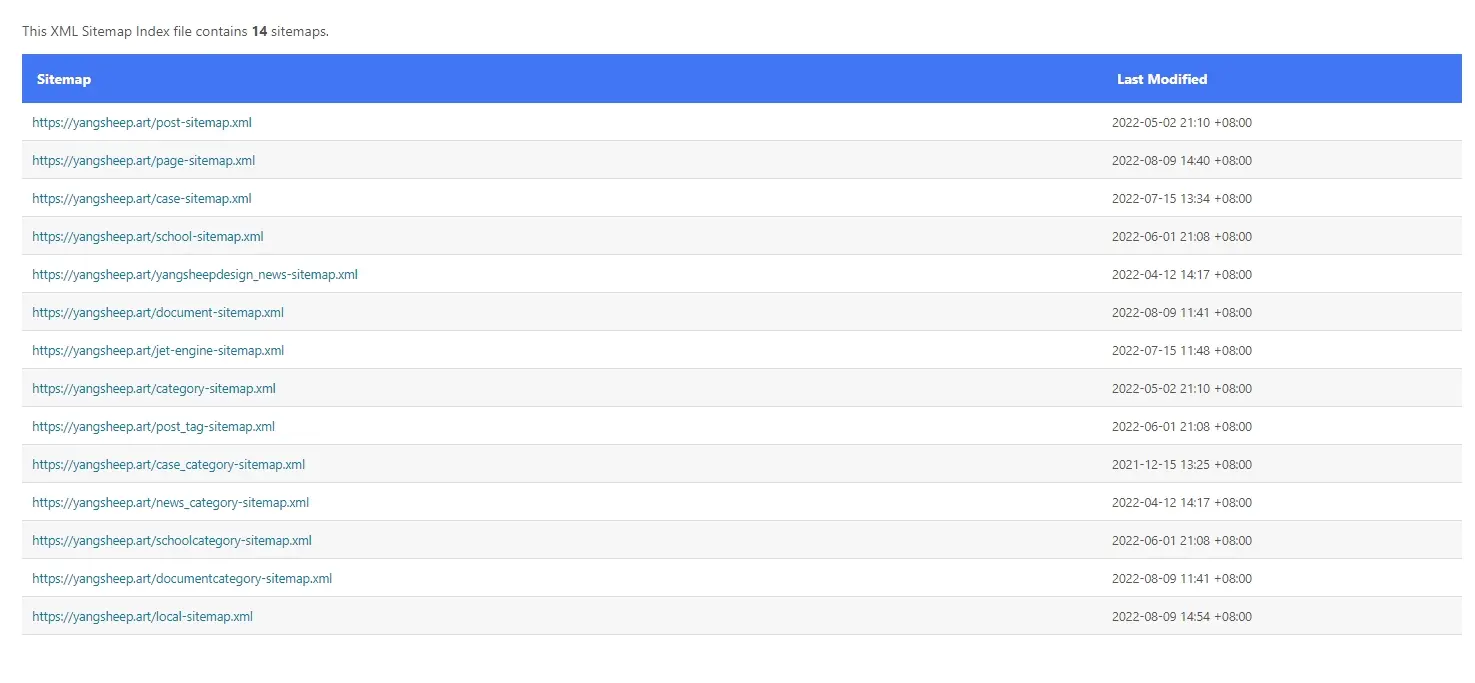This screenshot has height=683, width=1475.
Task: Open the yangsheepdesign_news-sitemap.xml link
Action: [x=195, y=274]
